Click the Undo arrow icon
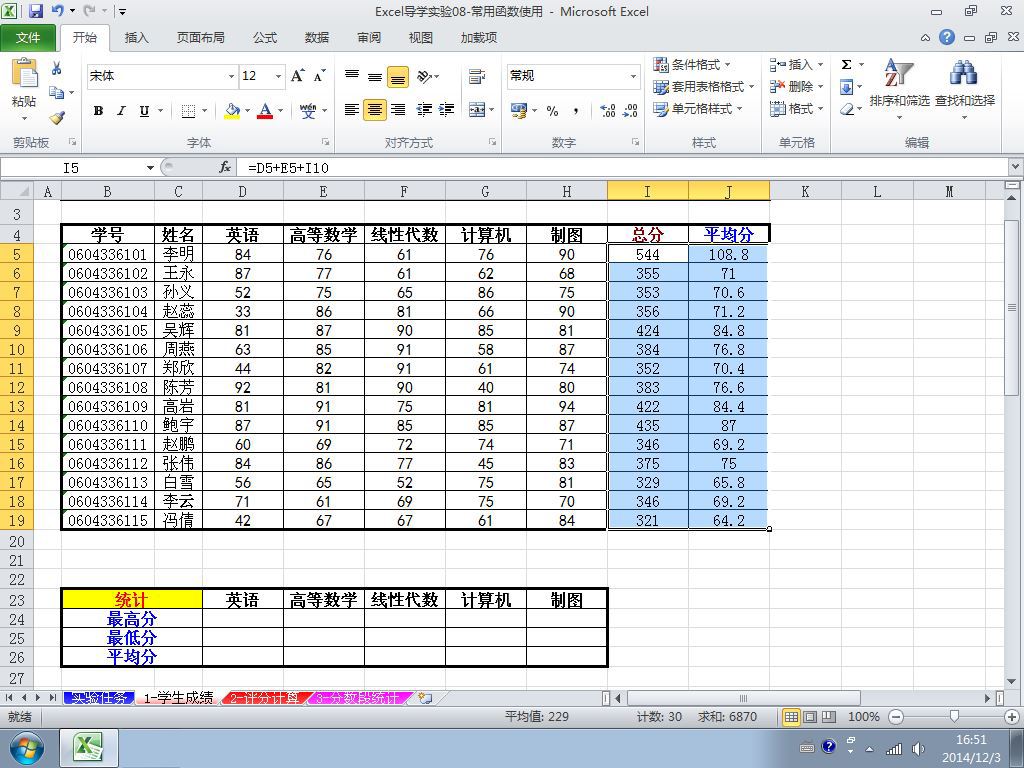1024x768 pixels. [x=57, y=11]
